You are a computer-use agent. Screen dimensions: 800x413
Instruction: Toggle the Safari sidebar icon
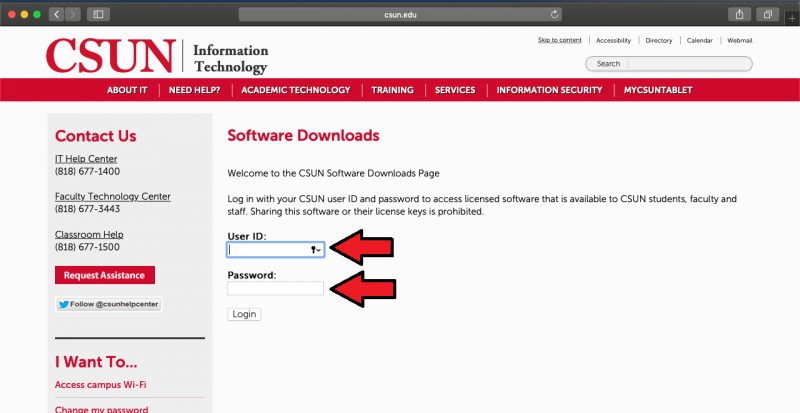[x=98, y=14]
